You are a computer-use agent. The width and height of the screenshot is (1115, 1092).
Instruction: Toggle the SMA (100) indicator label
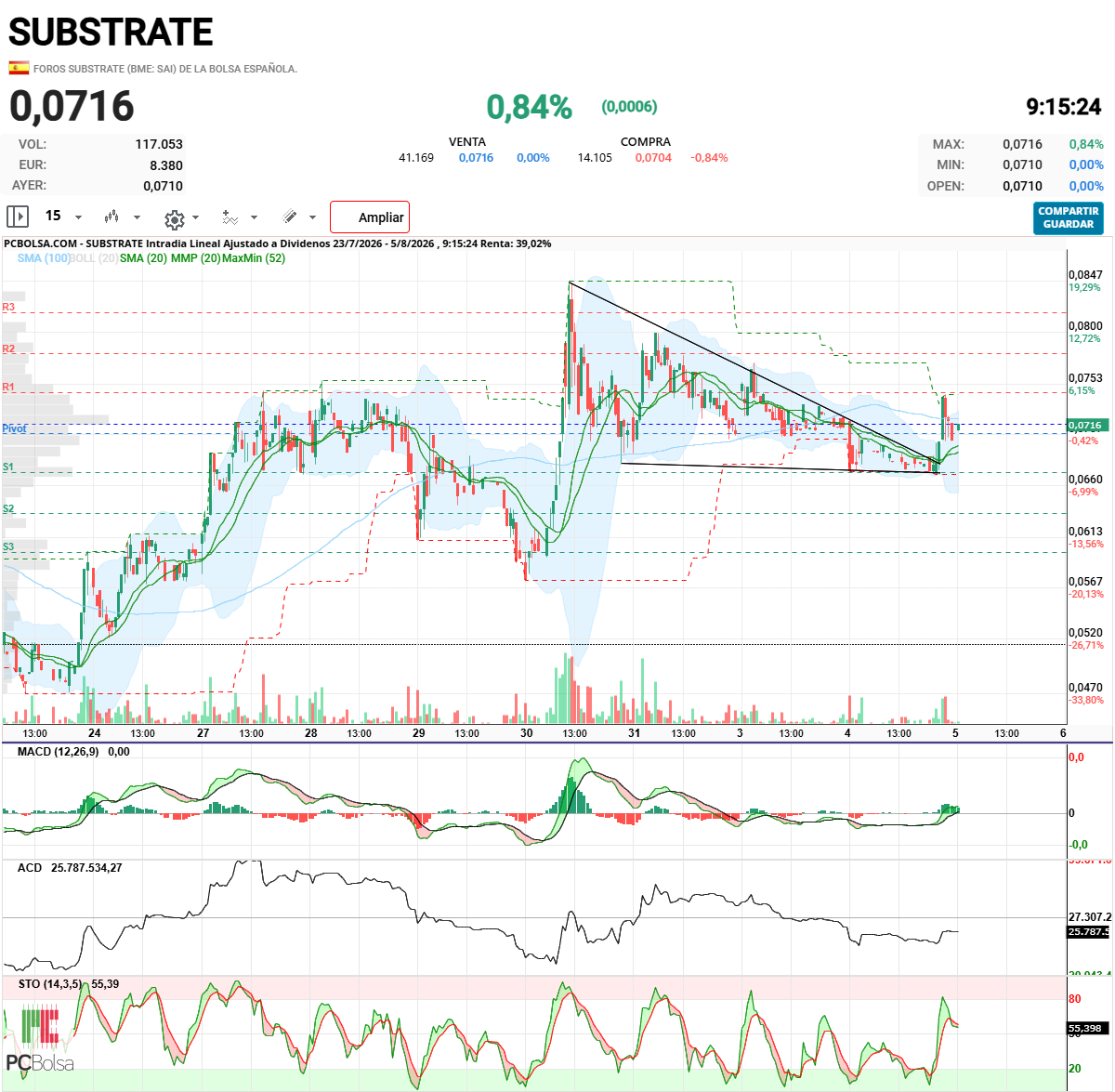44,258
